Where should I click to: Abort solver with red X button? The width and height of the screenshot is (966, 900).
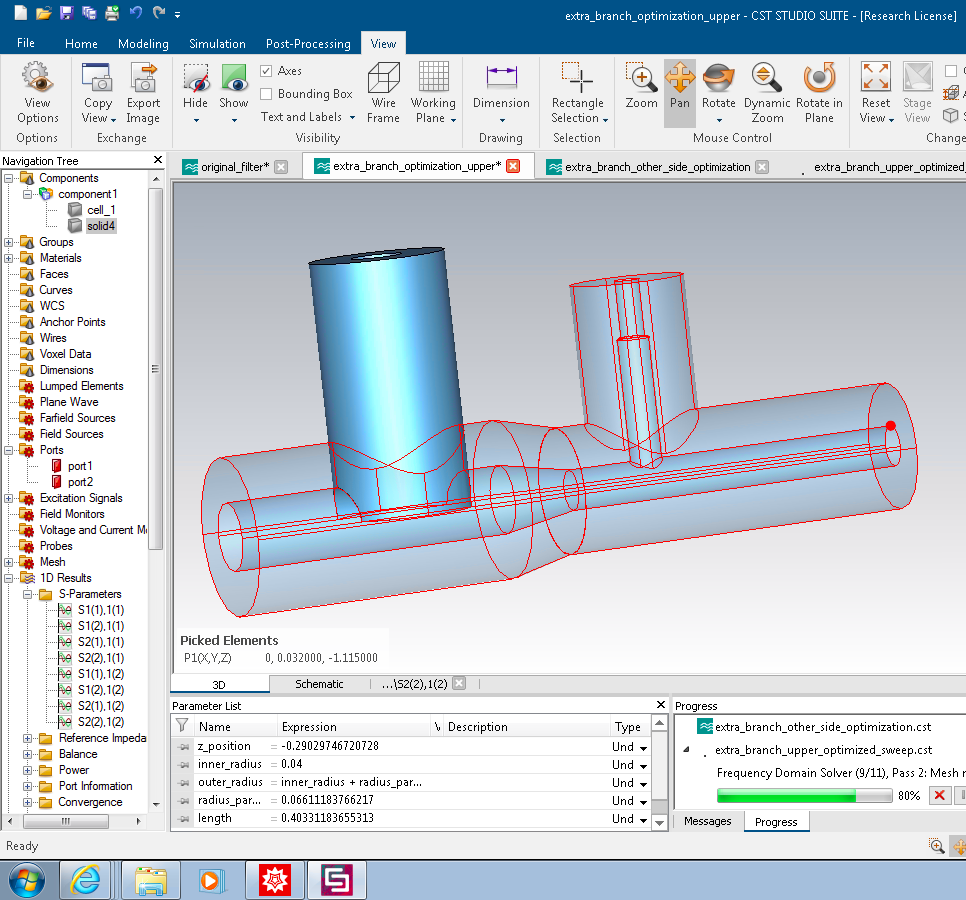[x=939, y=795]
